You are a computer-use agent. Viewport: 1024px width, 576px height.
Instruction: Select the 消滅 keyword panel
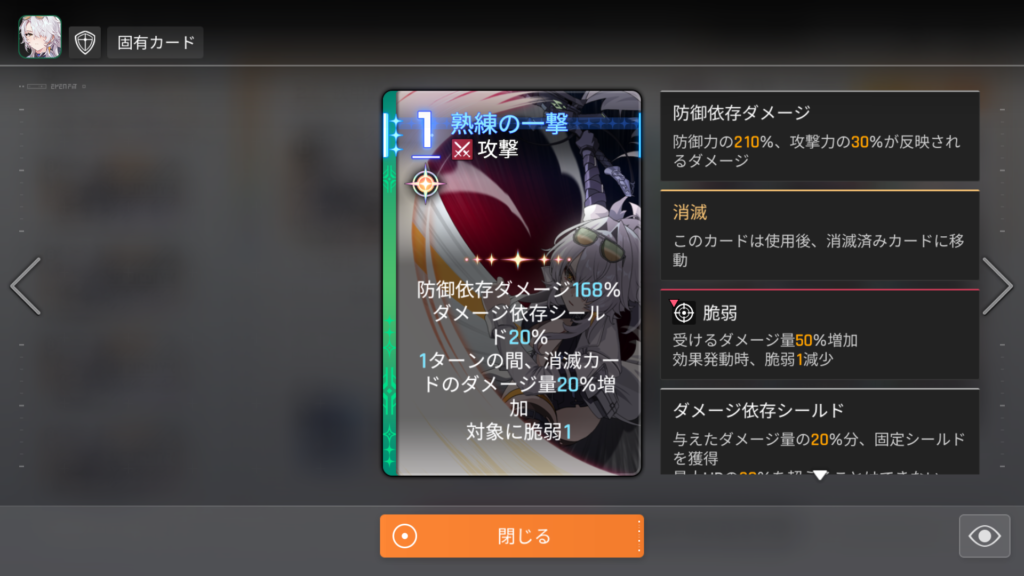[x=820, y=235]
